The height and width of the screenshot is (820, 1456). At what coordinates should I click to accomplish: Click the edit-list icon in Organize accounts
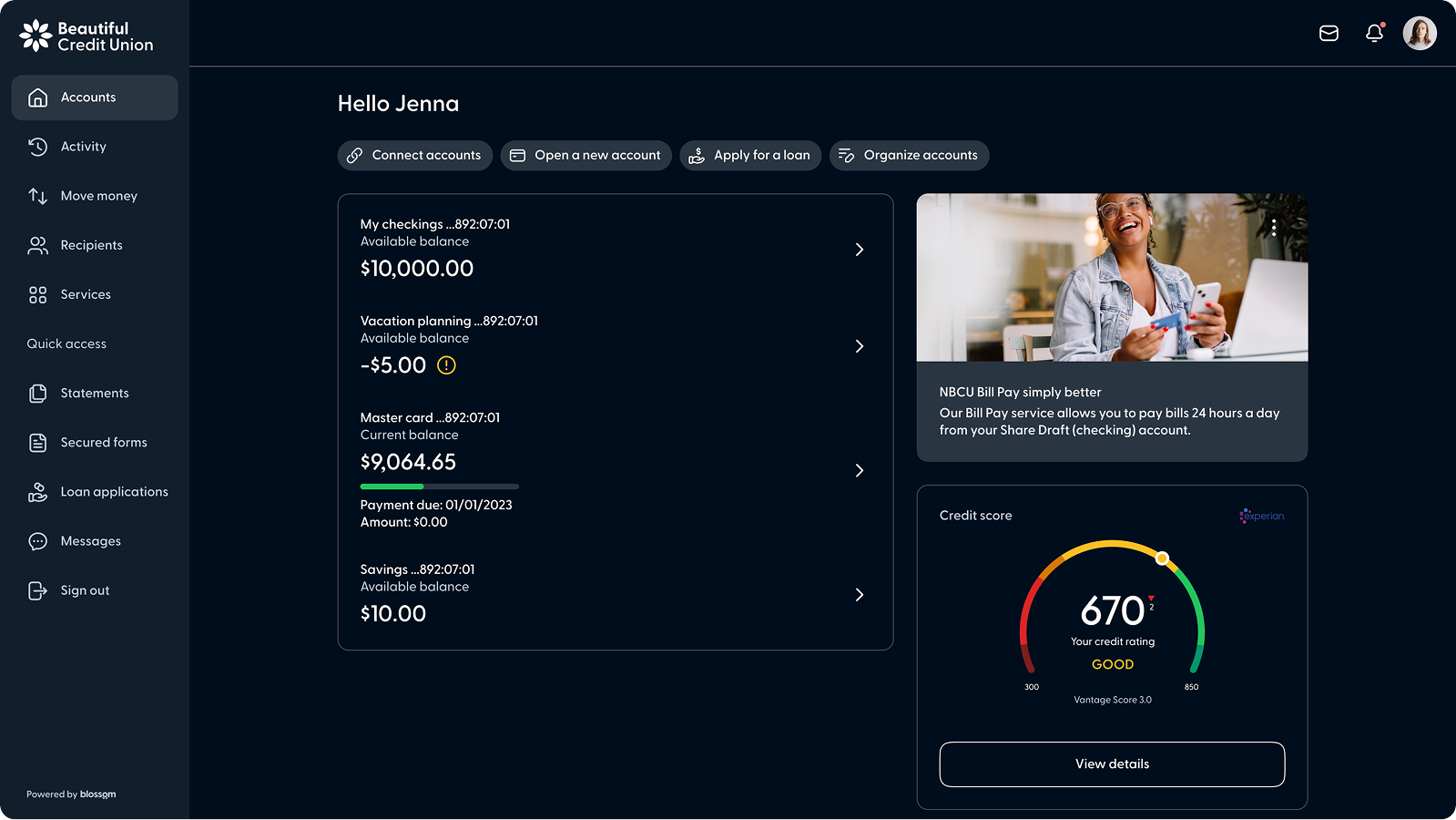pyautogui.click(x=846, y=156)
